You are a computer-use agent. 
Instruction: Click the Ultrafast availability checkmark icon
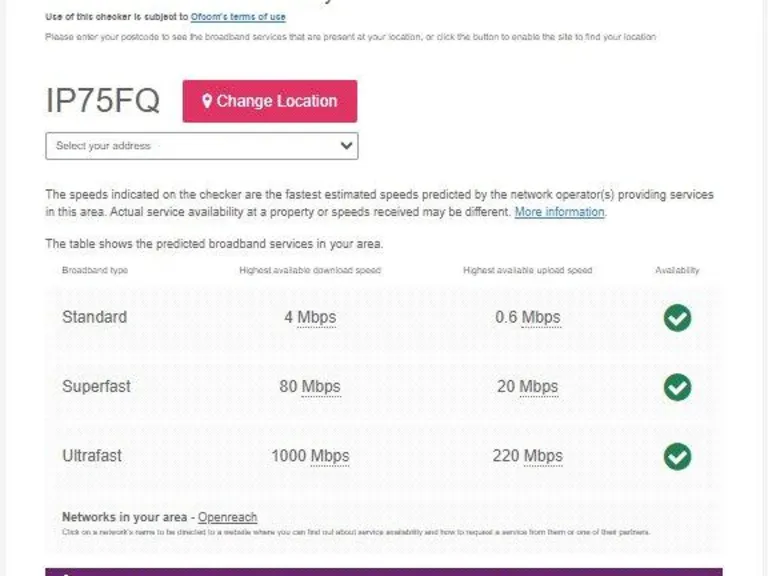click(x=677, y=456)
